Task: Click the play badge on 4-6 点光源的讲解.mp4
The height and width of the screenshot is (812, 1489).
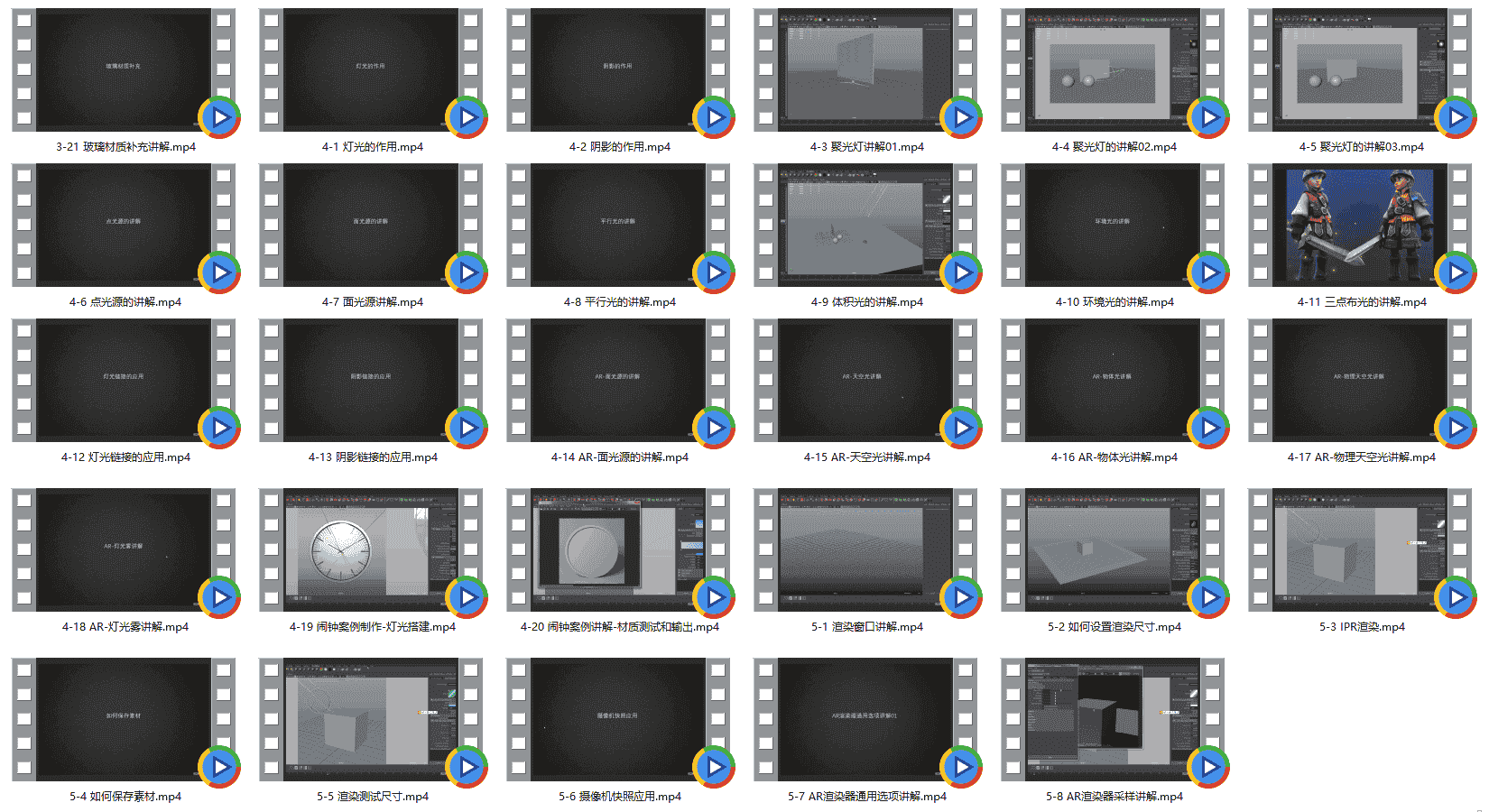Action: [219, 272]
